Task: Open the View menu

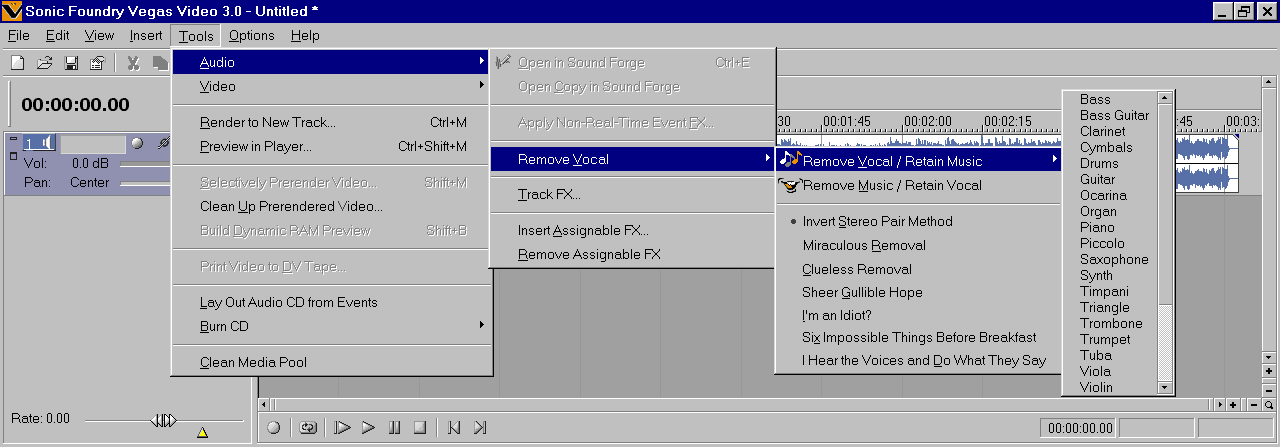Action: pos(99,35)
